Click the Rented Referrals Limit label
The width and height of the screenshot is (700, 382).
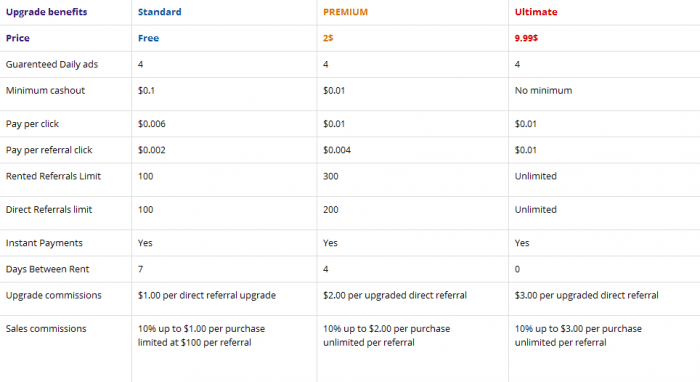pyautogui.click(x=53, y=176)
